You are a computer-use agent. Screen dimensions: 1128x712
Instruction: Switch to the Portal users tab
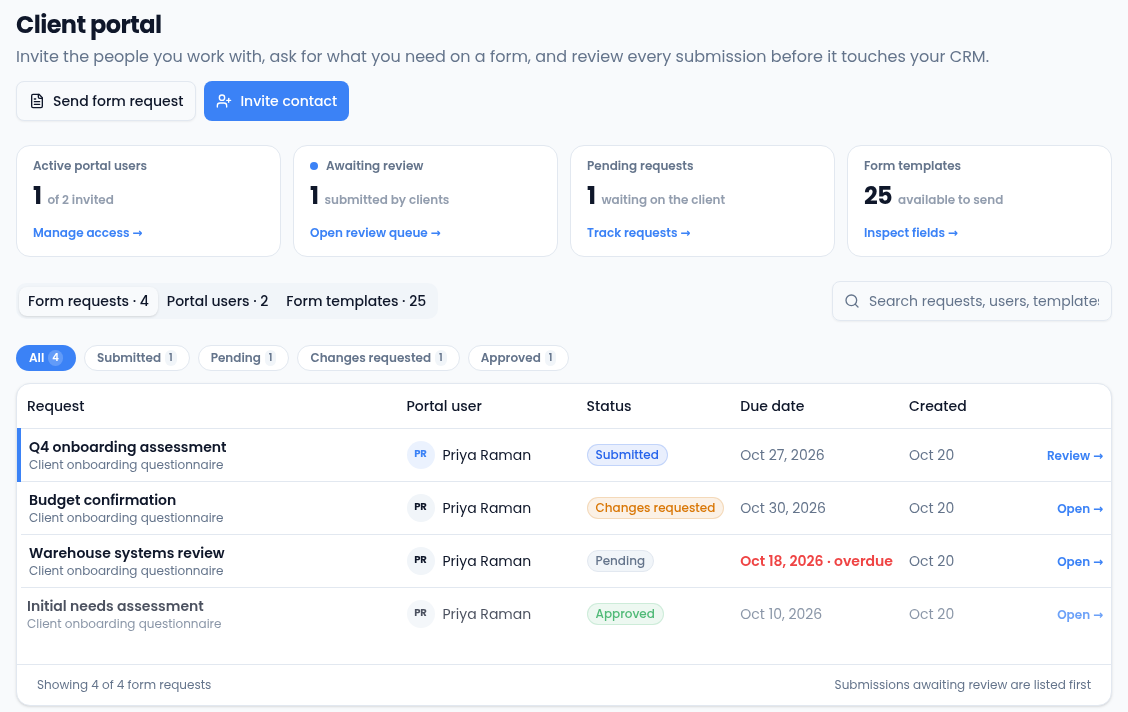217,301
